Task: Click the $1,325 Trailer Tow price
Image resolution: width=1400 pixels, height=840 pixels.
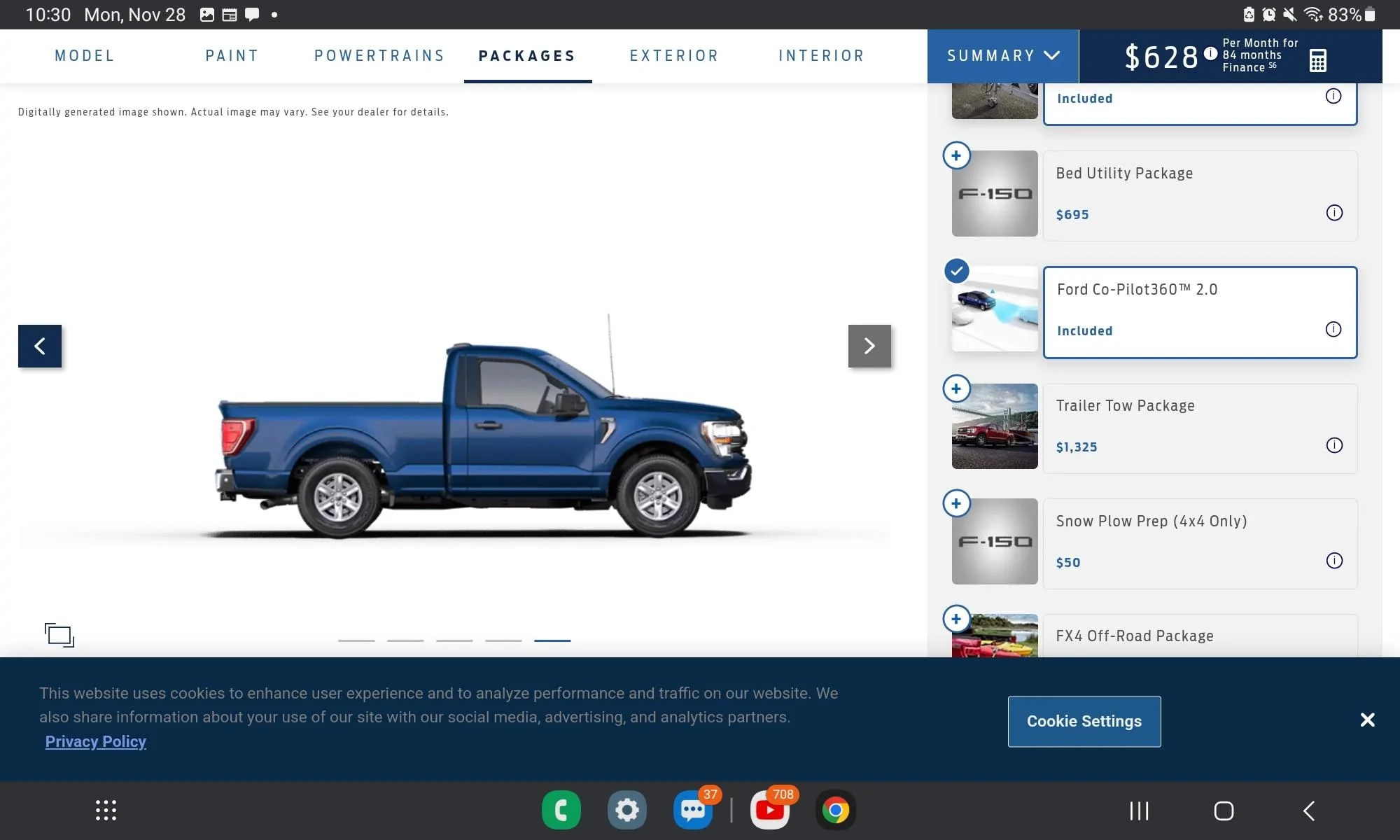Action: (1077, 447)
